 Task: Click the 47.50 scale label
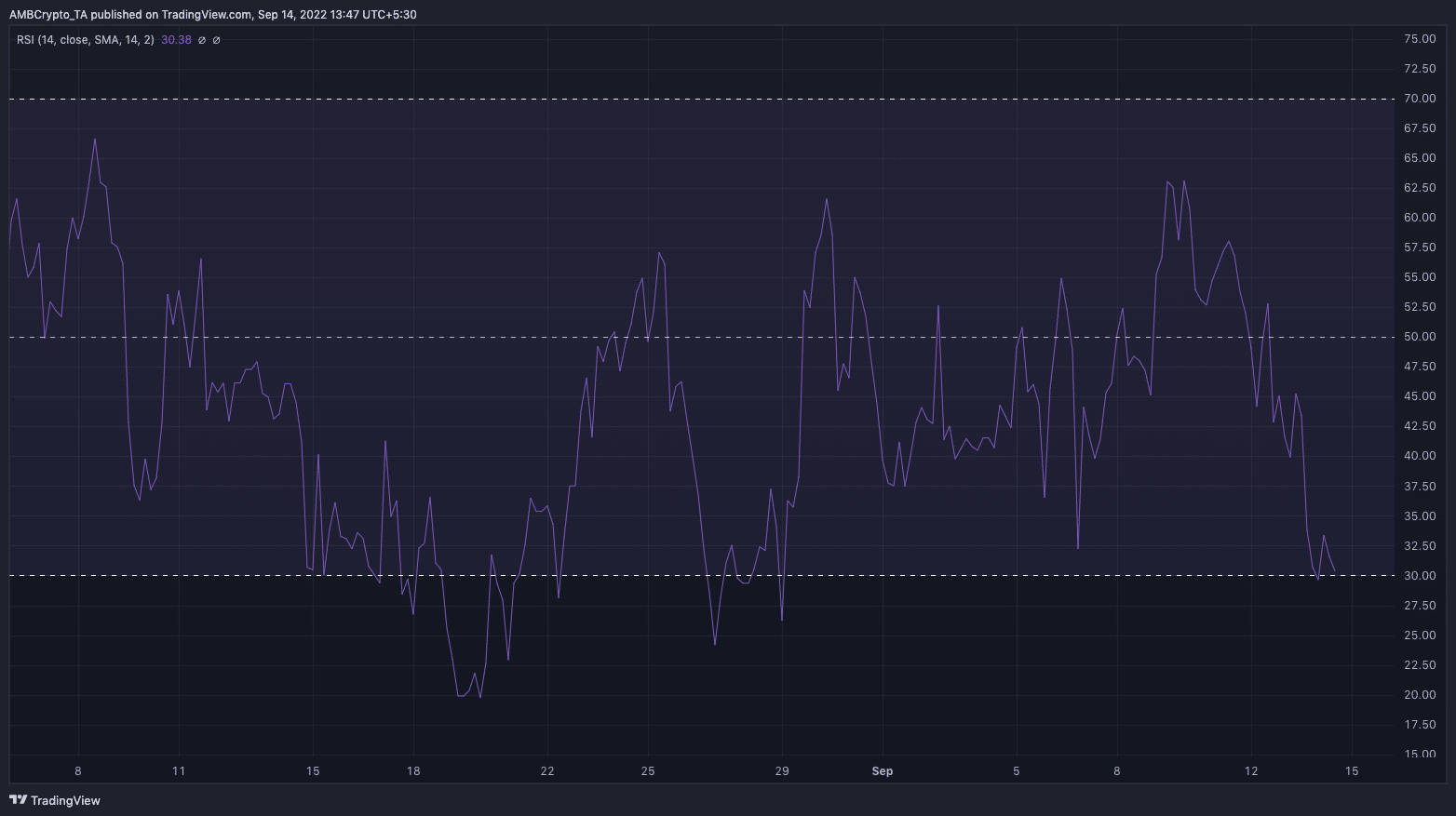1420,367
